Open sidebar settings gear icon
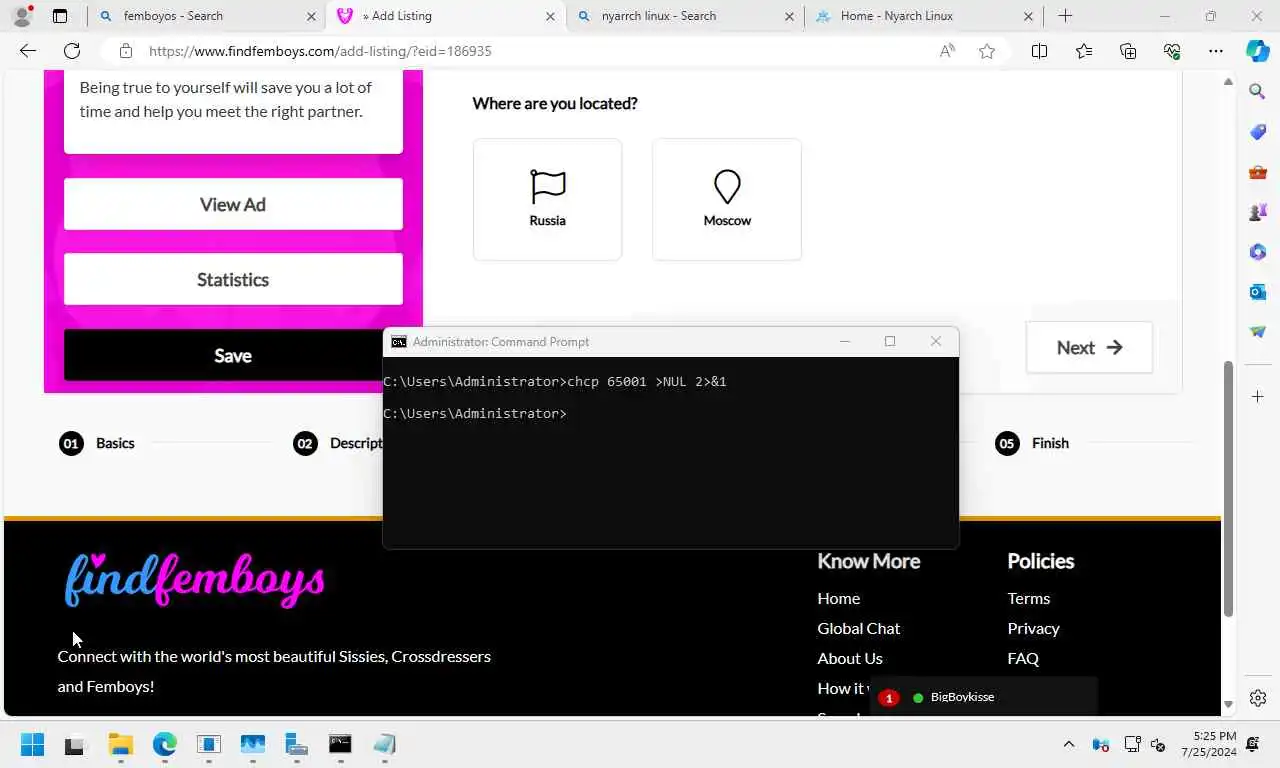 1258,698
